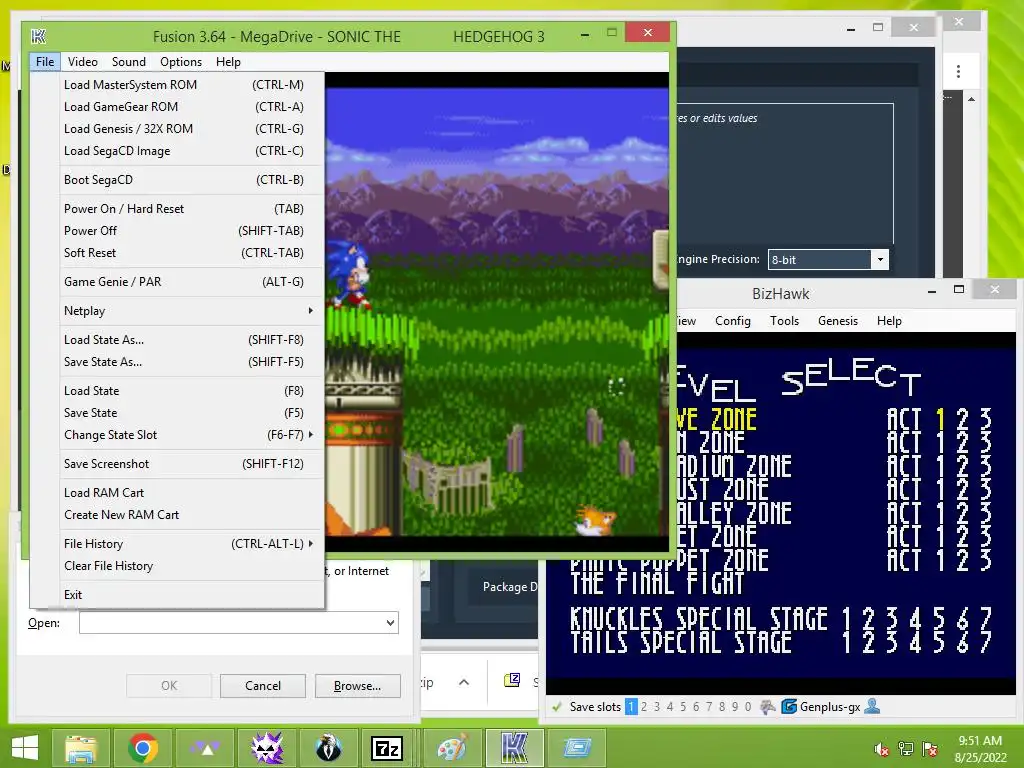Viewport: 1024px width, 768px height.
Task: Click scrollbar up arrow in background window
Action: point(971,99)
